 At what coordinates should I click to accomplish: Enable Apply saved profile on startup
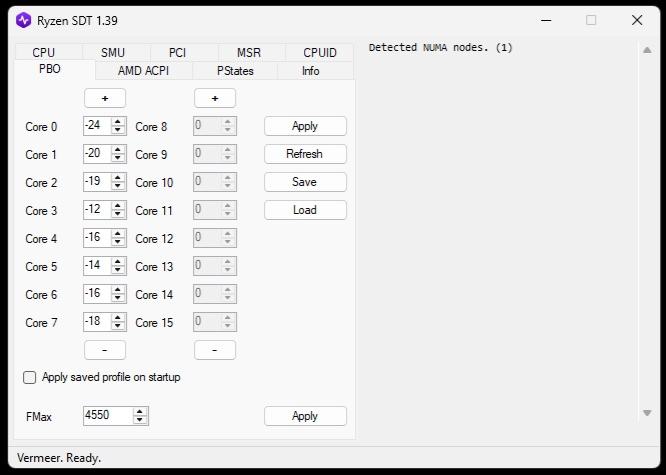coord(30,378)
